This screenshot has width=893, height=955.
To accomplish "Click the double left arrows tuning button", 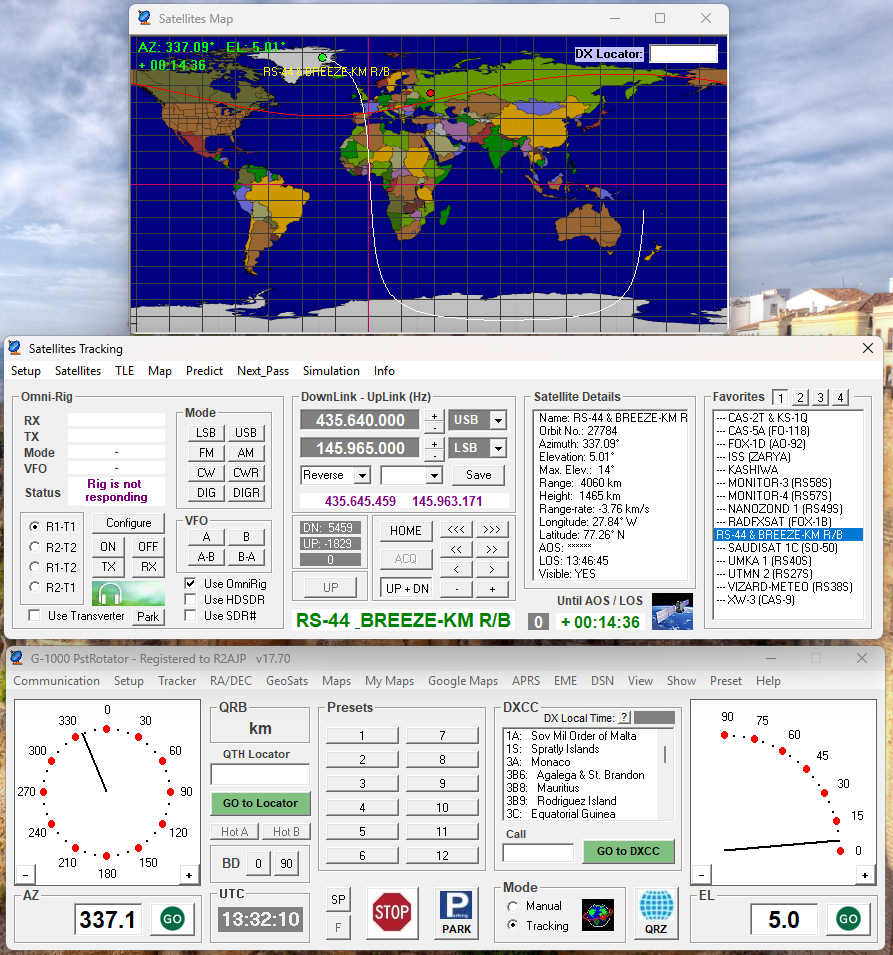I will (x=456, y=549).
